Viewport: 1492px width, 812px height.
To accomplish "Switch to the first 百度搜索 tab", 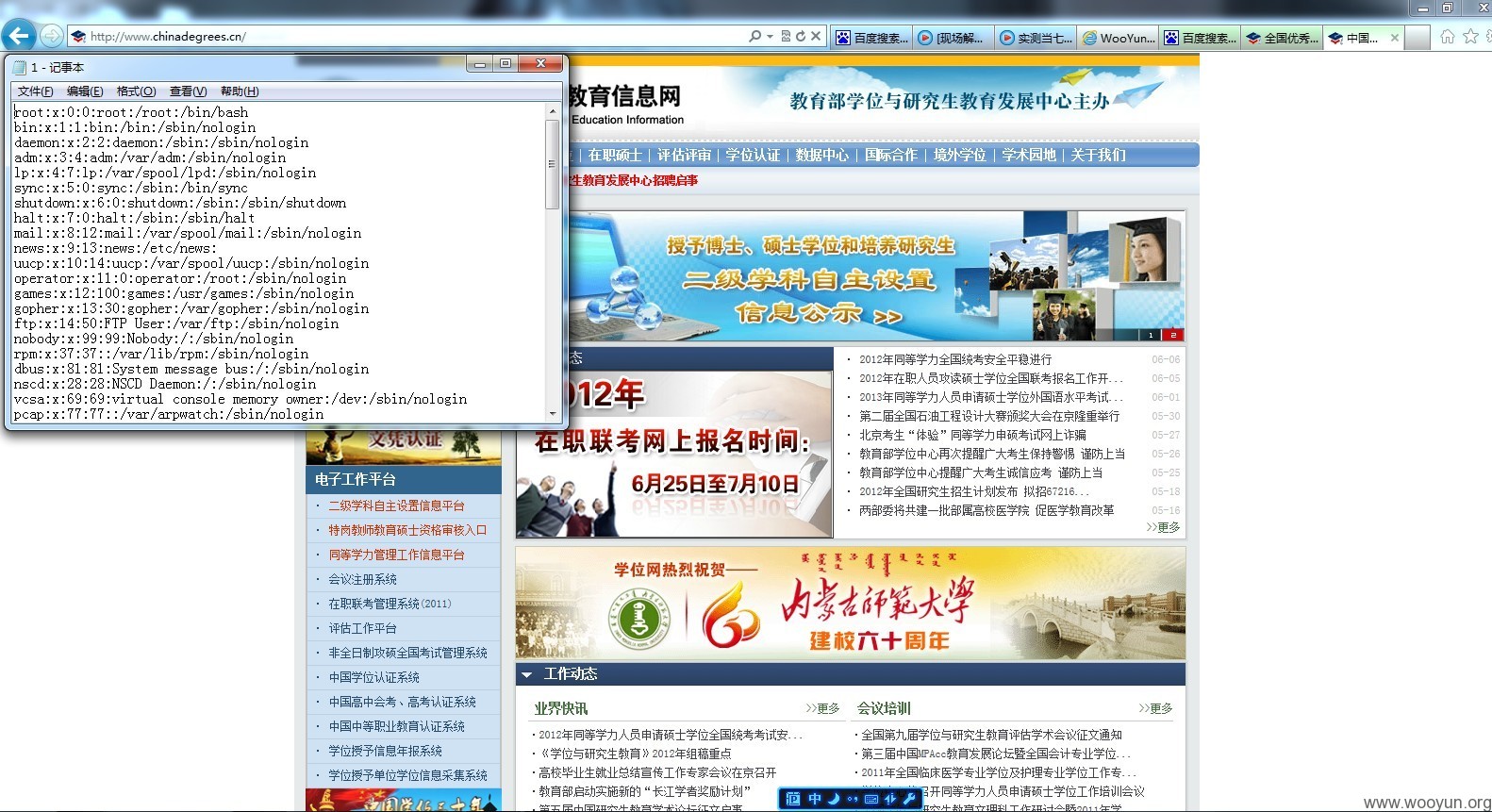I will tap(871, 38).
